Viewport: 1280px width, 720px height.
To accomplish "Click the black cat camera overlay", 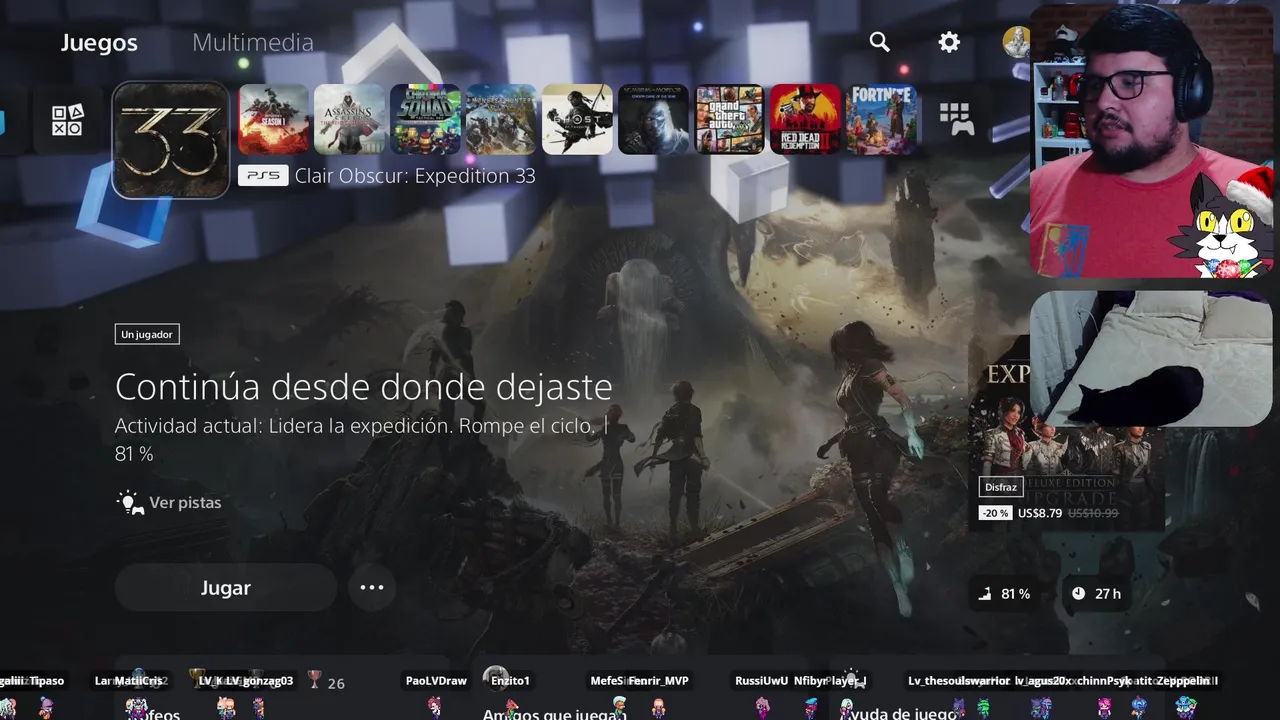I will pos(1151,359).
